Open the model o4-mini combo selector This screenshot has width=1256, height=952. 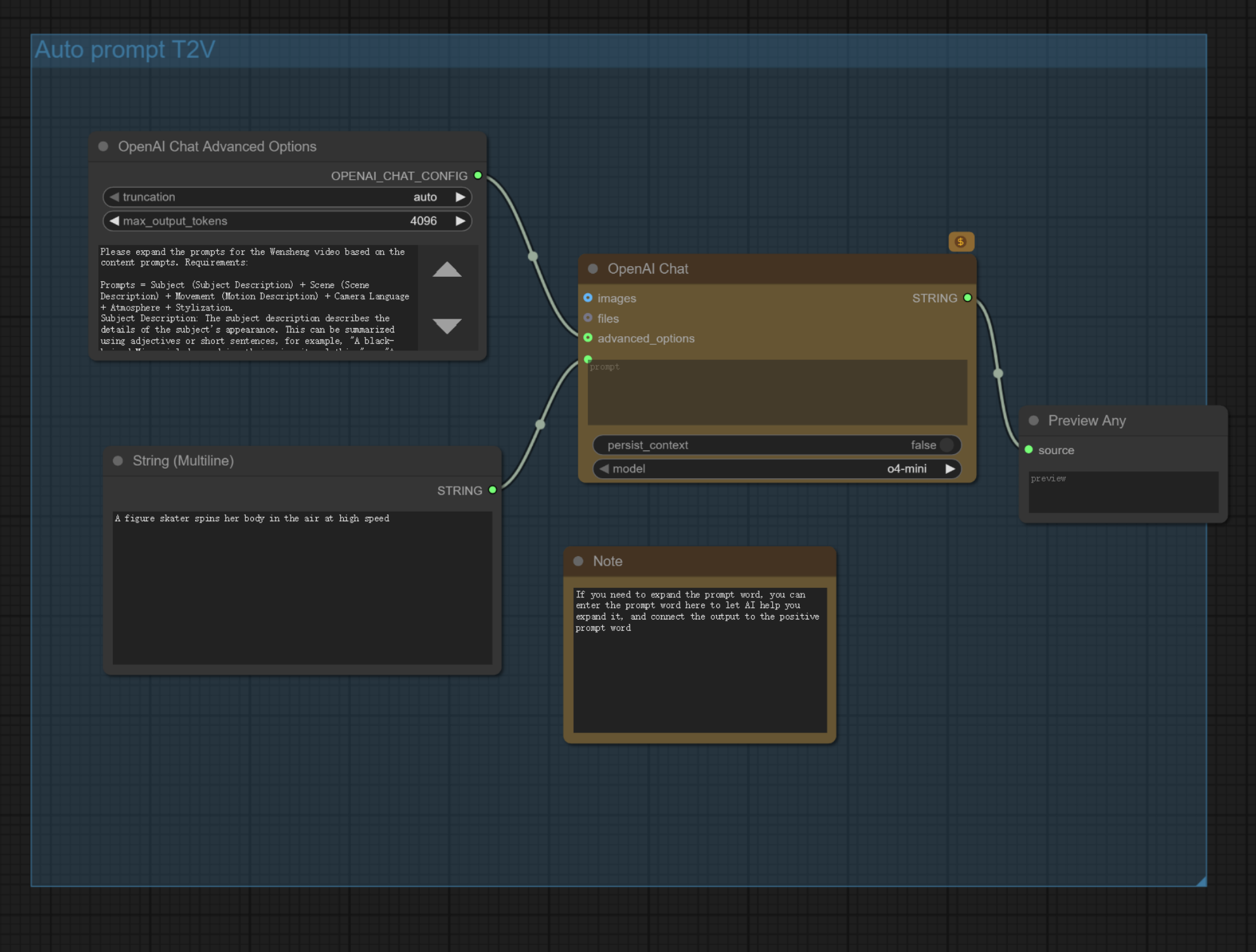(x=777, y=469)
